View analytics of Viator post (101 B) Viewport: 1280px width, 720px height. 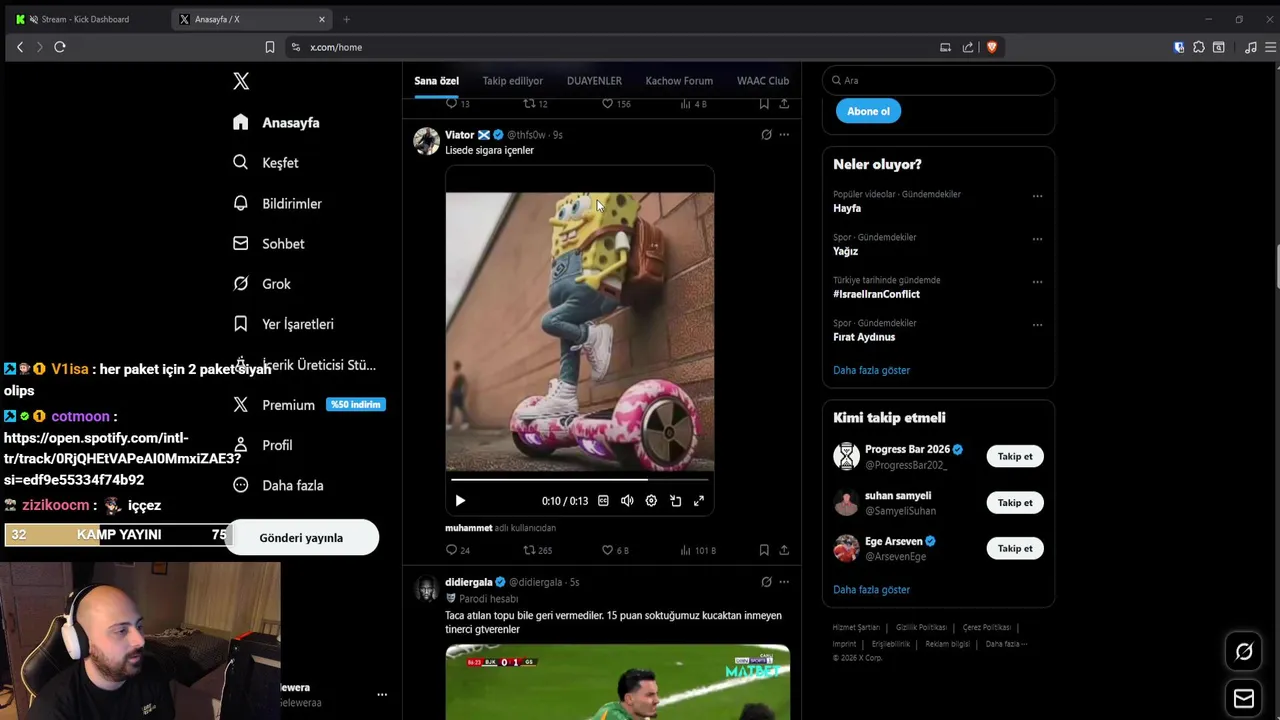[x=698, y=550]
